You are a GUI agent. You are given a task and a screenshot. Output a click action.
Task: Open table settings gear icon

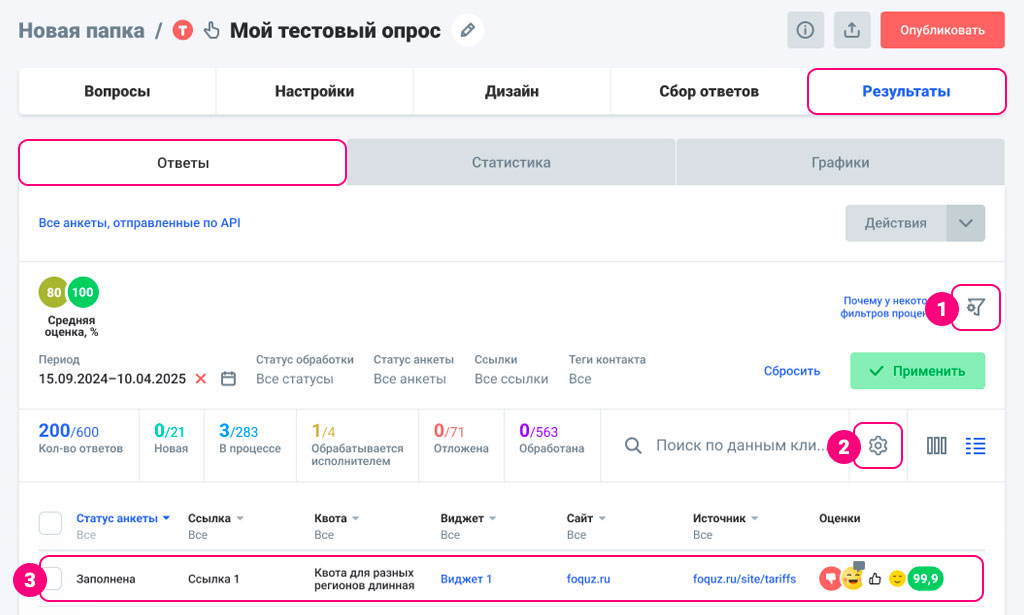(x=878, y=446)
